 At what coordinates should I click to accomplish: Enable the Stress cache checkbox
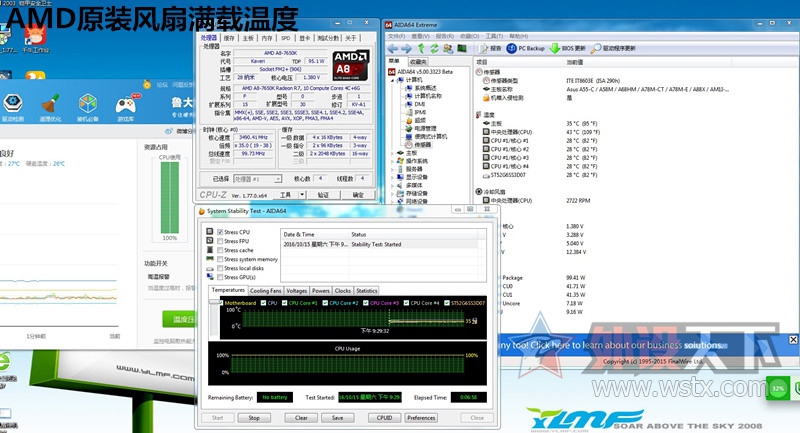click(220, 250)
